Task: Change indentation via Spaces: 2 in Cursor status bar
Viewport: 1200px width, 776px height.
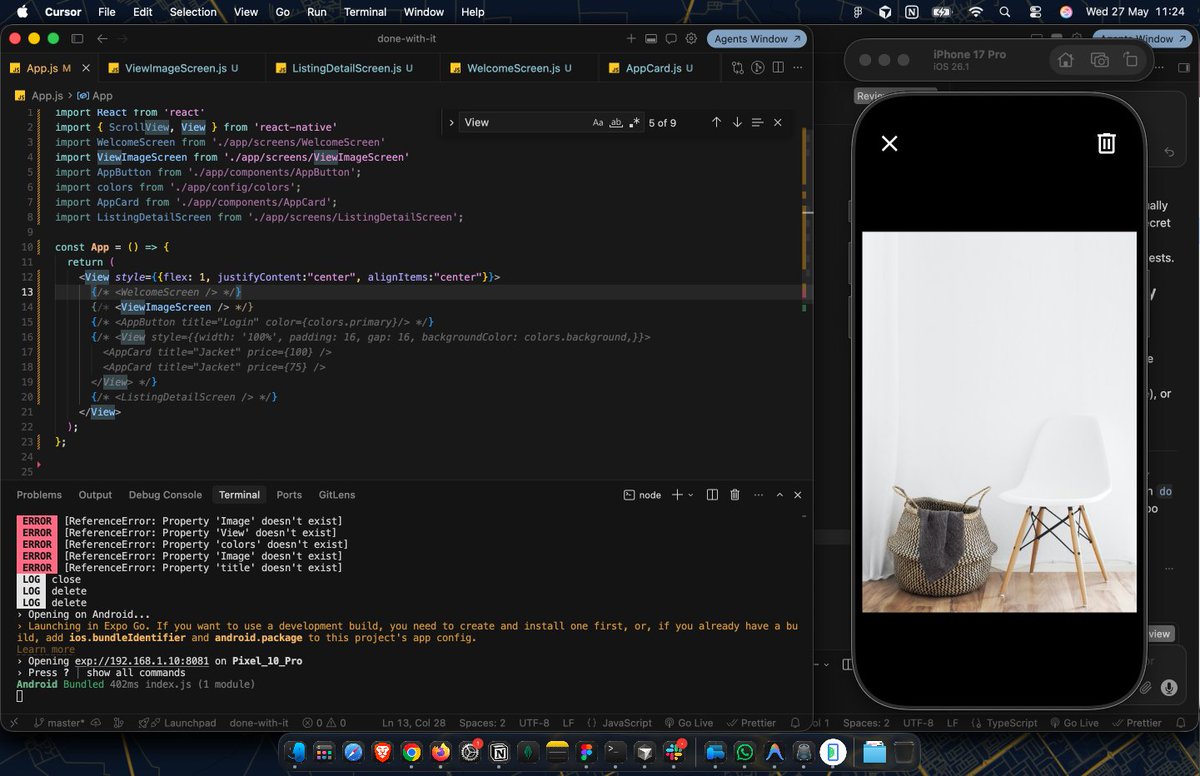Action: 482,723
